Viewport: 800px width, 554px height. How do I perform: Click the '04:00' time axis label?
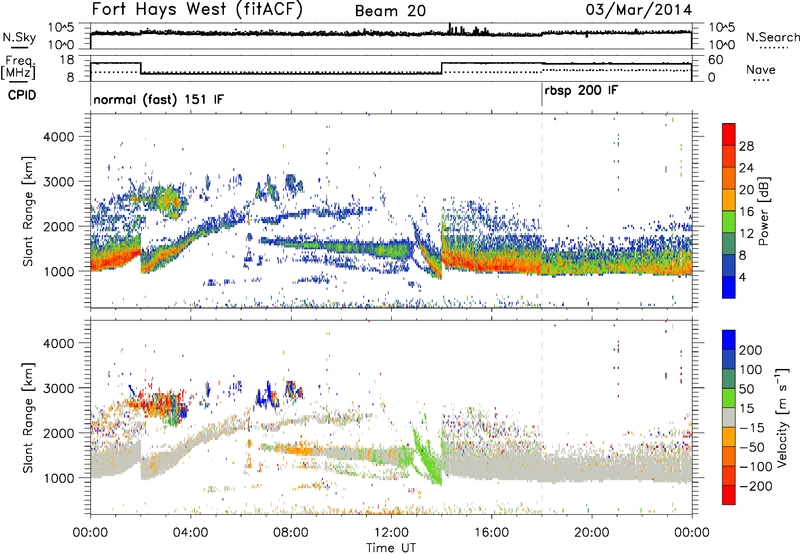[191, 533]
